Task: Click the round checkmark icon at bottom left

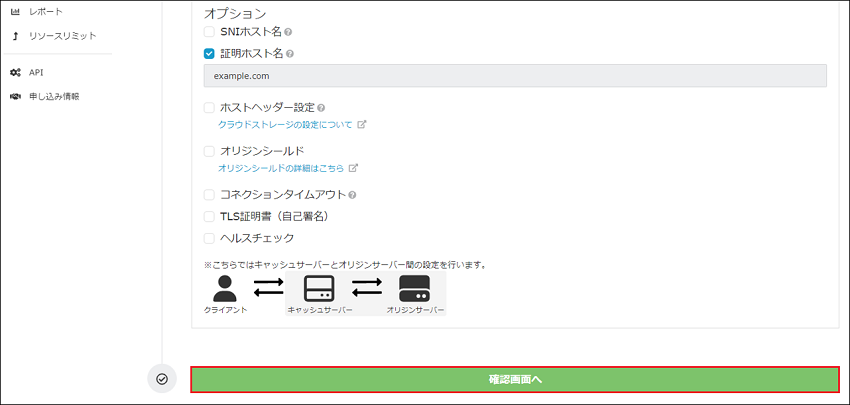Action: click(x=161, y=379)
